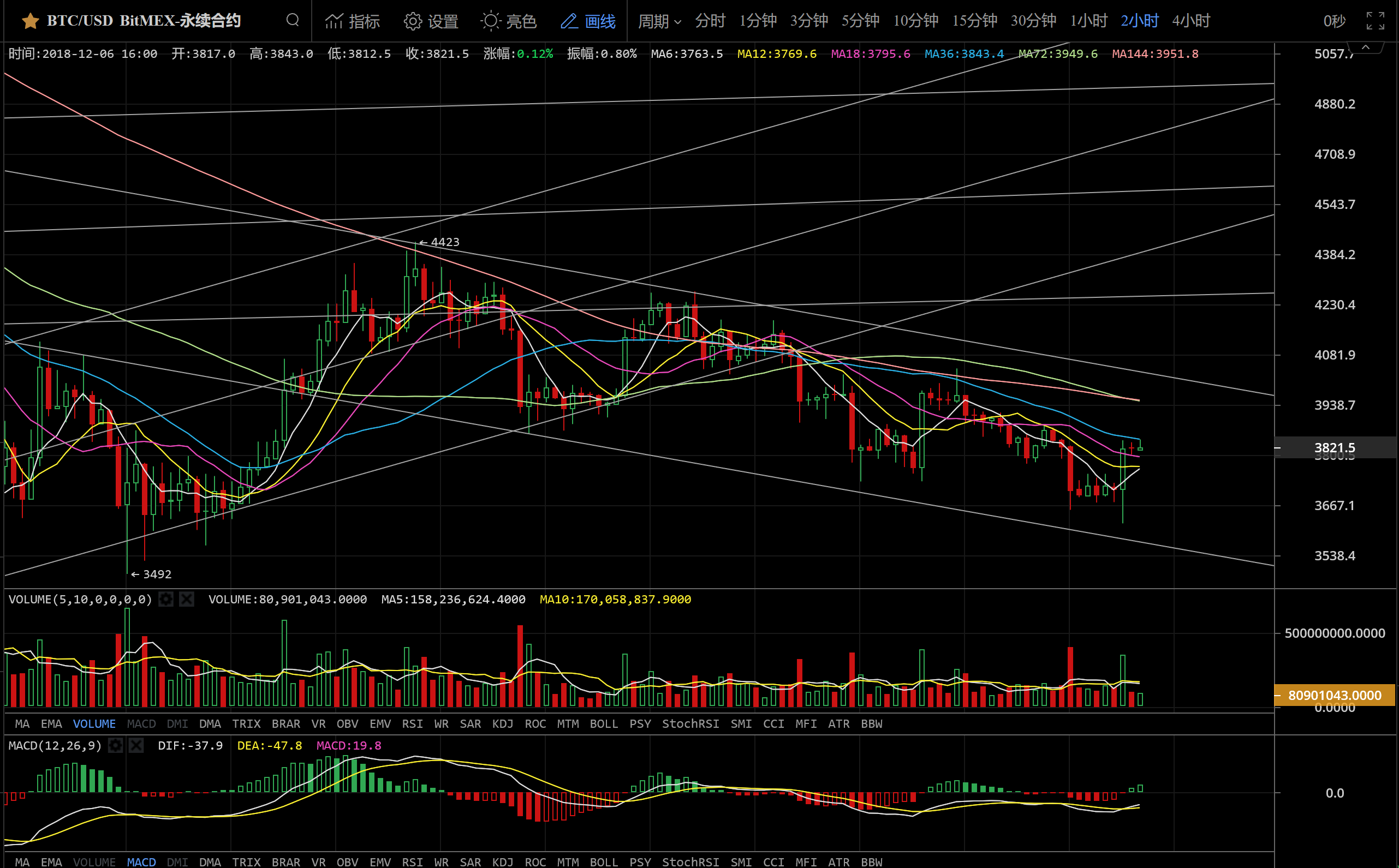Close the VOLUME indicator panel
Screen dimensions: 1399x868
(187, 600)
